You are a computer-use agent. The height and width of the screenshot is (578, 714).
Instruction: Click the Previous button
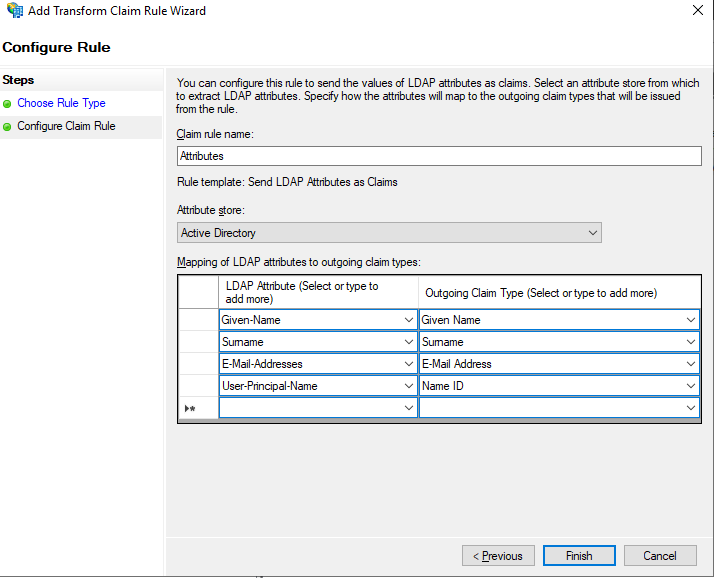click(x=498, y=556)
